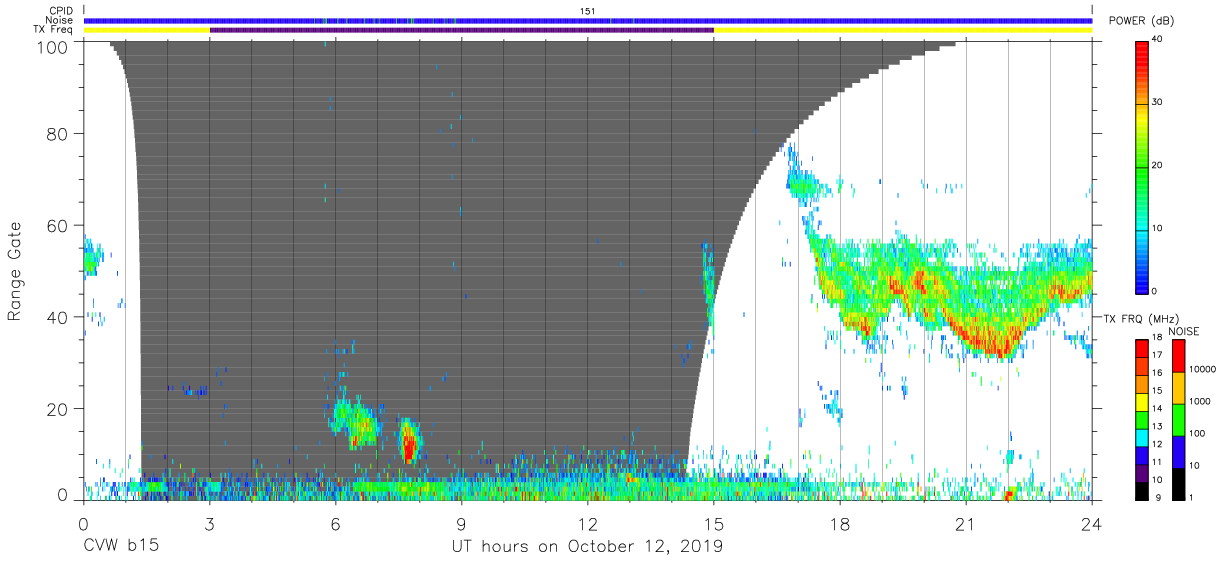Click the CPID value 151 label
The image size is (1228, 567).
click(588, 11)
